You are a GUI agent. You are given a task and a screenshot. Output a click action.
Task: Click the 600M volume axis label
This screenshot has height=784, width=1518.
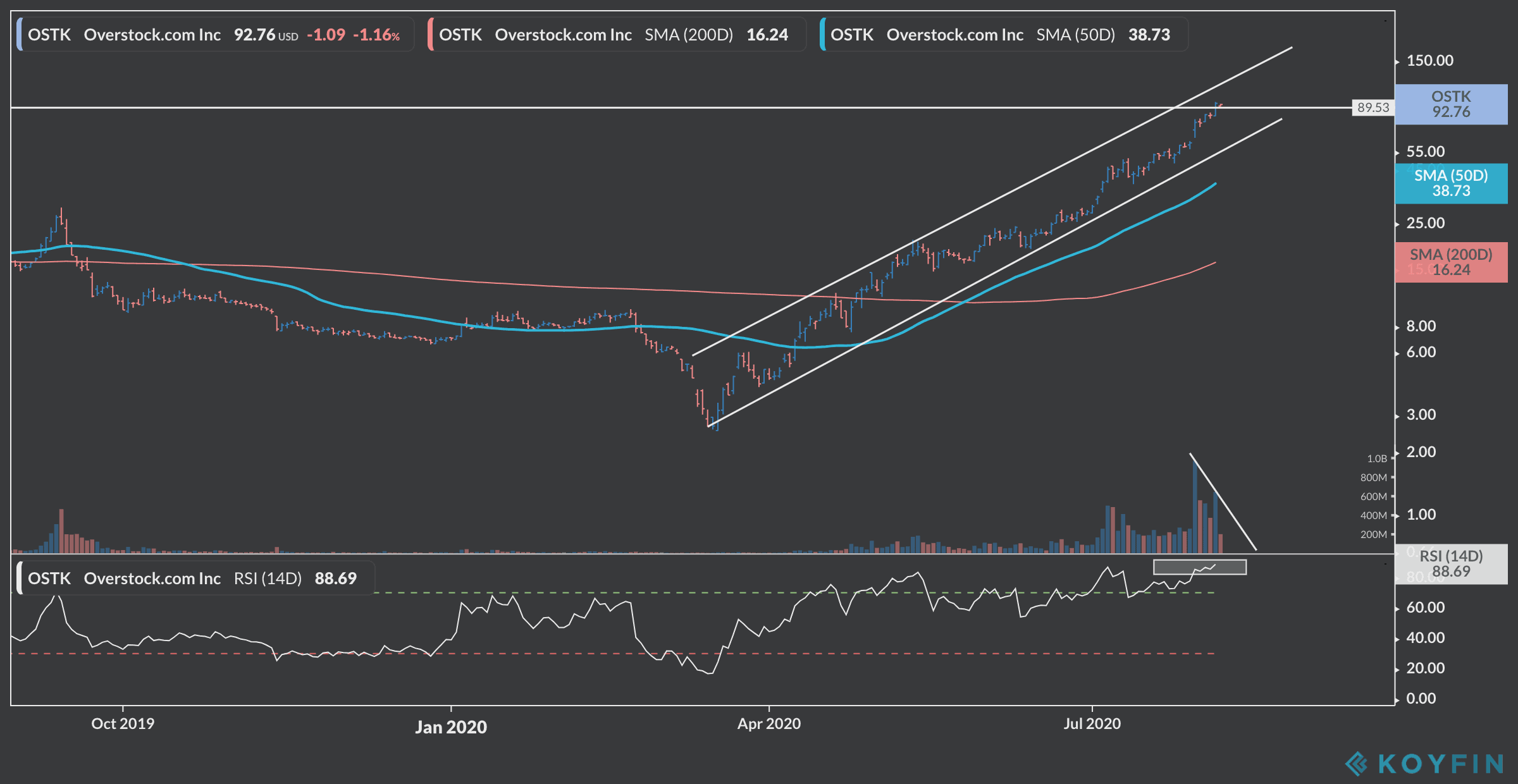point(1373,496)
